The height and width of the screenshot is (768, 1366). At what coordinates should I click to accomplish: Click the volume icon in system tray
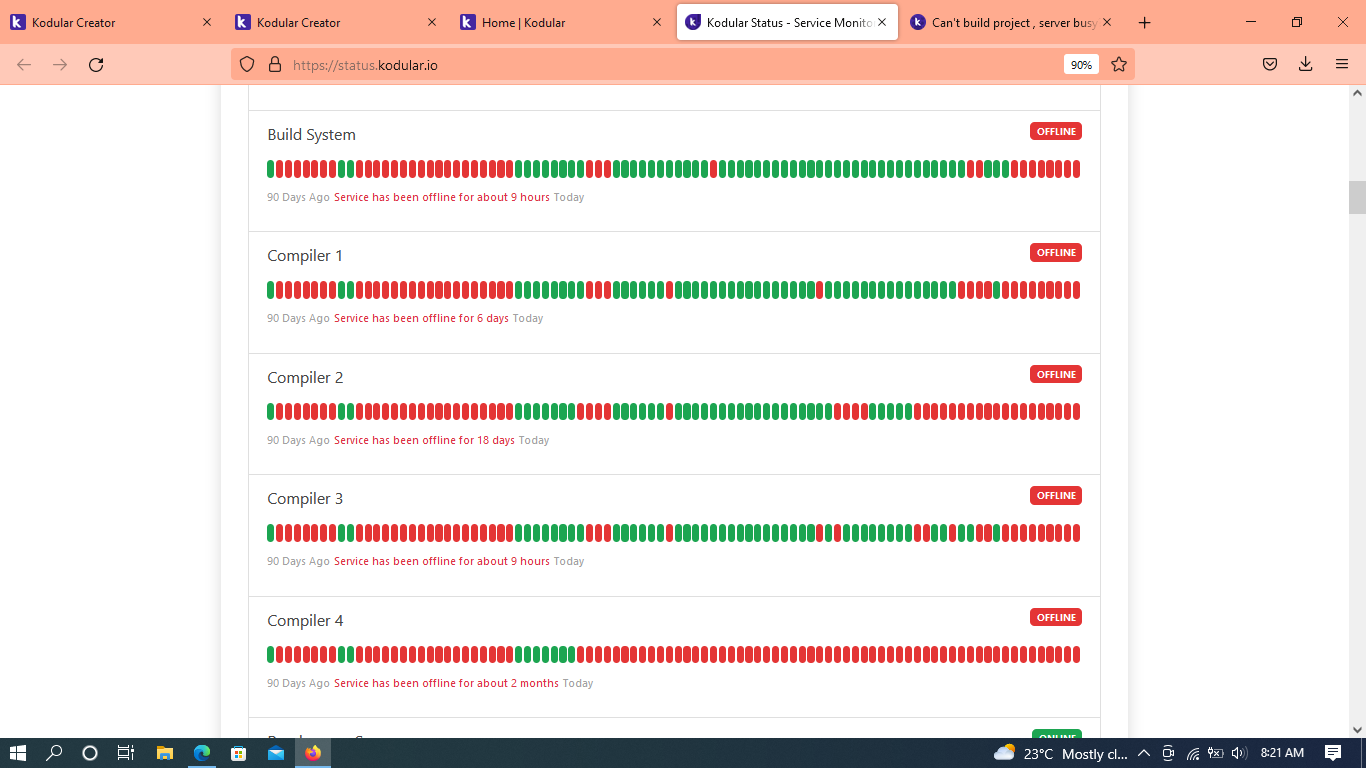click(1239, 753)
